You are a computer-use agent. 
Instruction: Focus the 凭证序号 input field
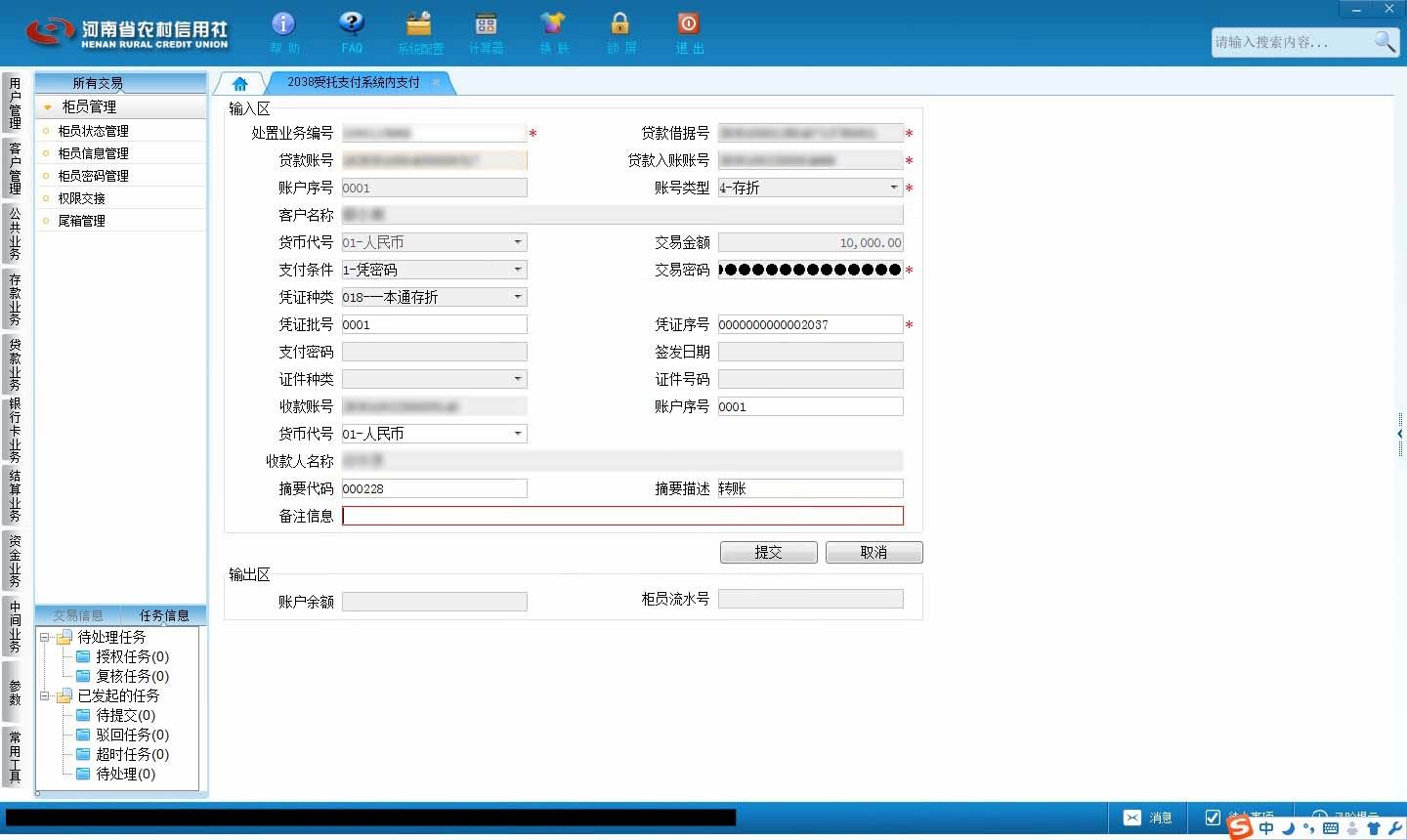coord(810,324)
